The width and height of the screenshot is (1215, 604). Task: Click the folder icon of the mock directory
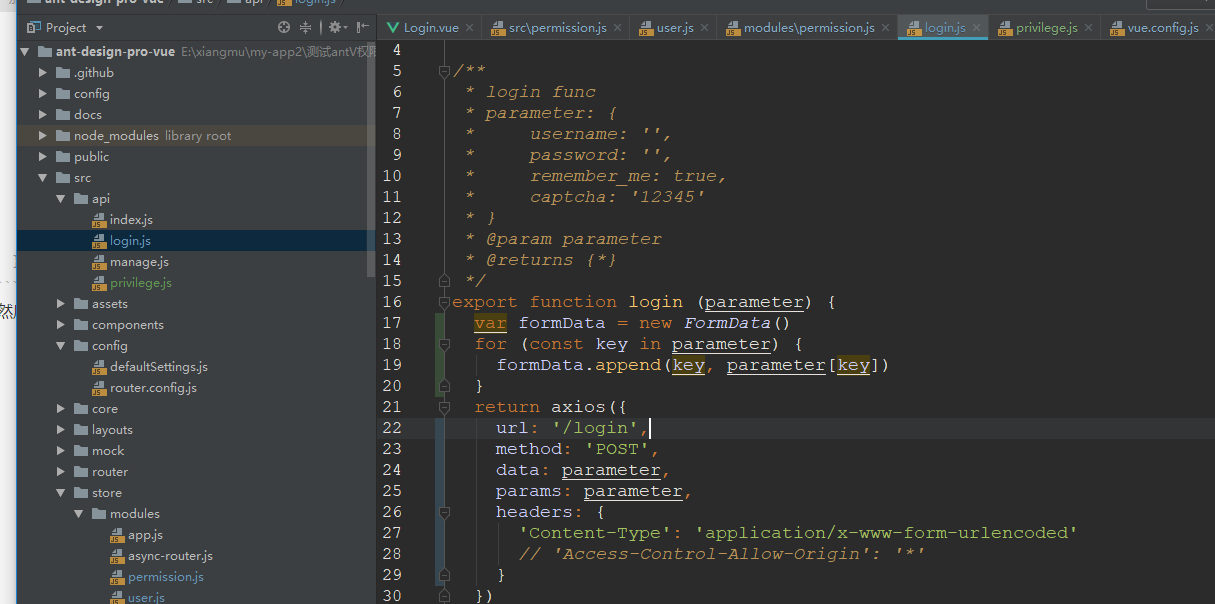click(81, 451)
